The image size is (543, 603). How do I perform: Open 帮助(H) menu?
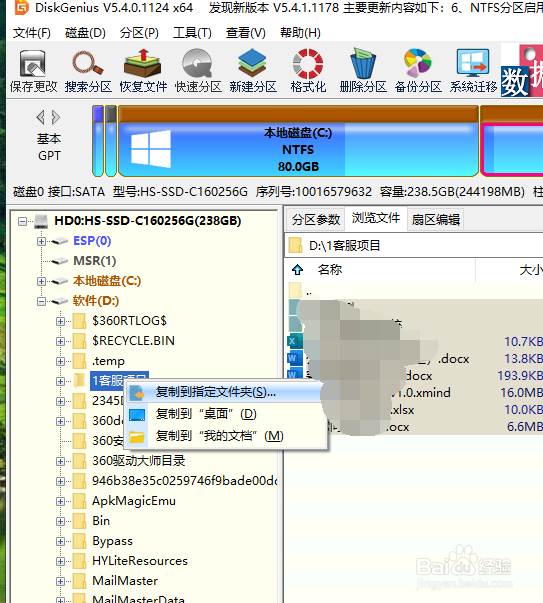[x=300, y=33]
